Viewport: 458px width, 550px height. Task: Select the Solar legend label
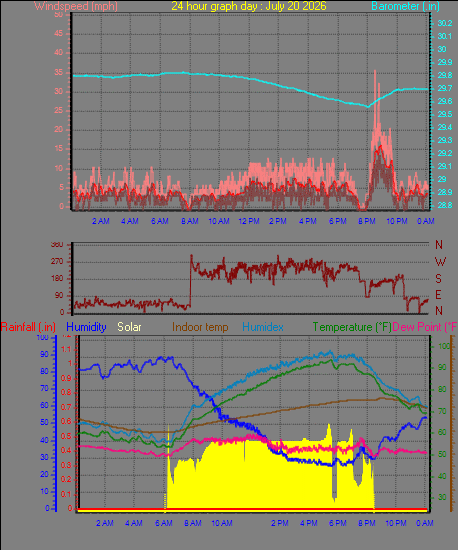point(129,327)
